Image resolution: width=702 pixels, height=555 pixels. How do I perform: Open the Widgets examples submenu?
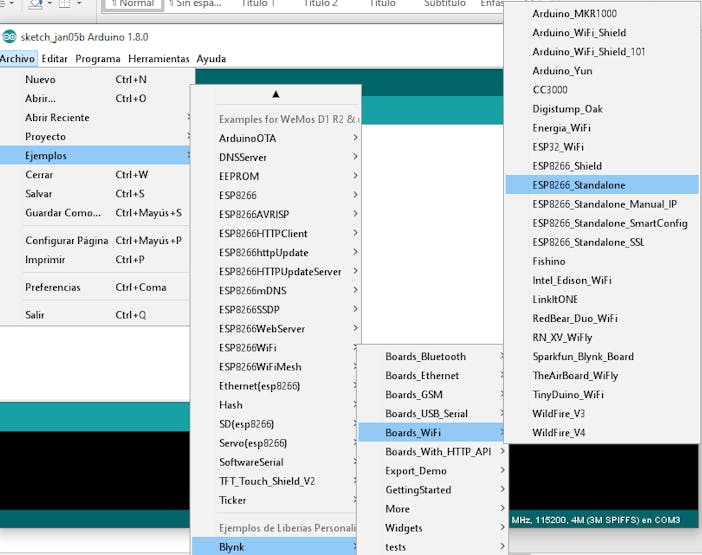pyautogui.click(x=432, y=528)
